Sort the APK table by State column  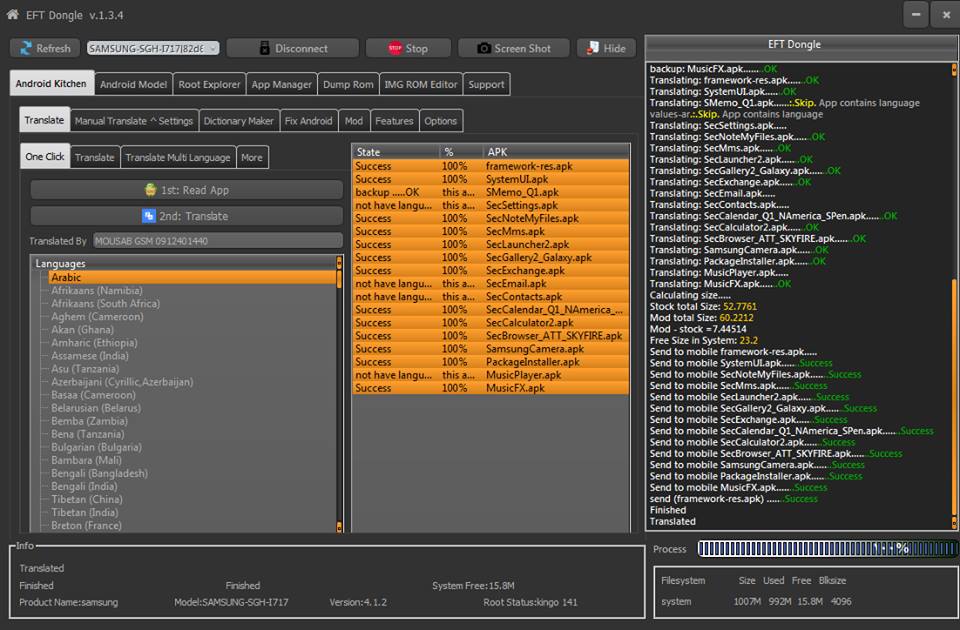(396, 152)
